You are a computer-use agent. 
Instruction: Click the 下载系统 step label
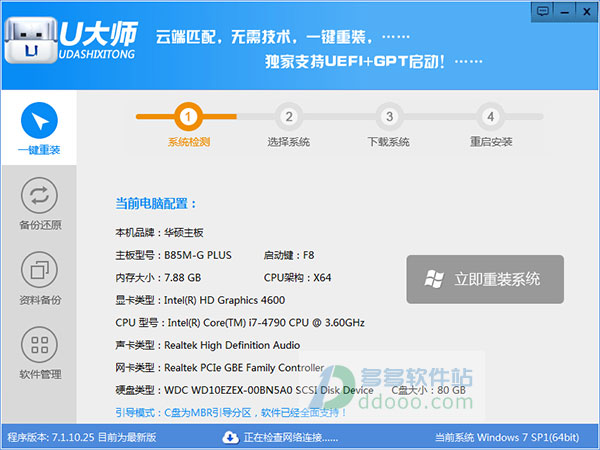point(389,142)
